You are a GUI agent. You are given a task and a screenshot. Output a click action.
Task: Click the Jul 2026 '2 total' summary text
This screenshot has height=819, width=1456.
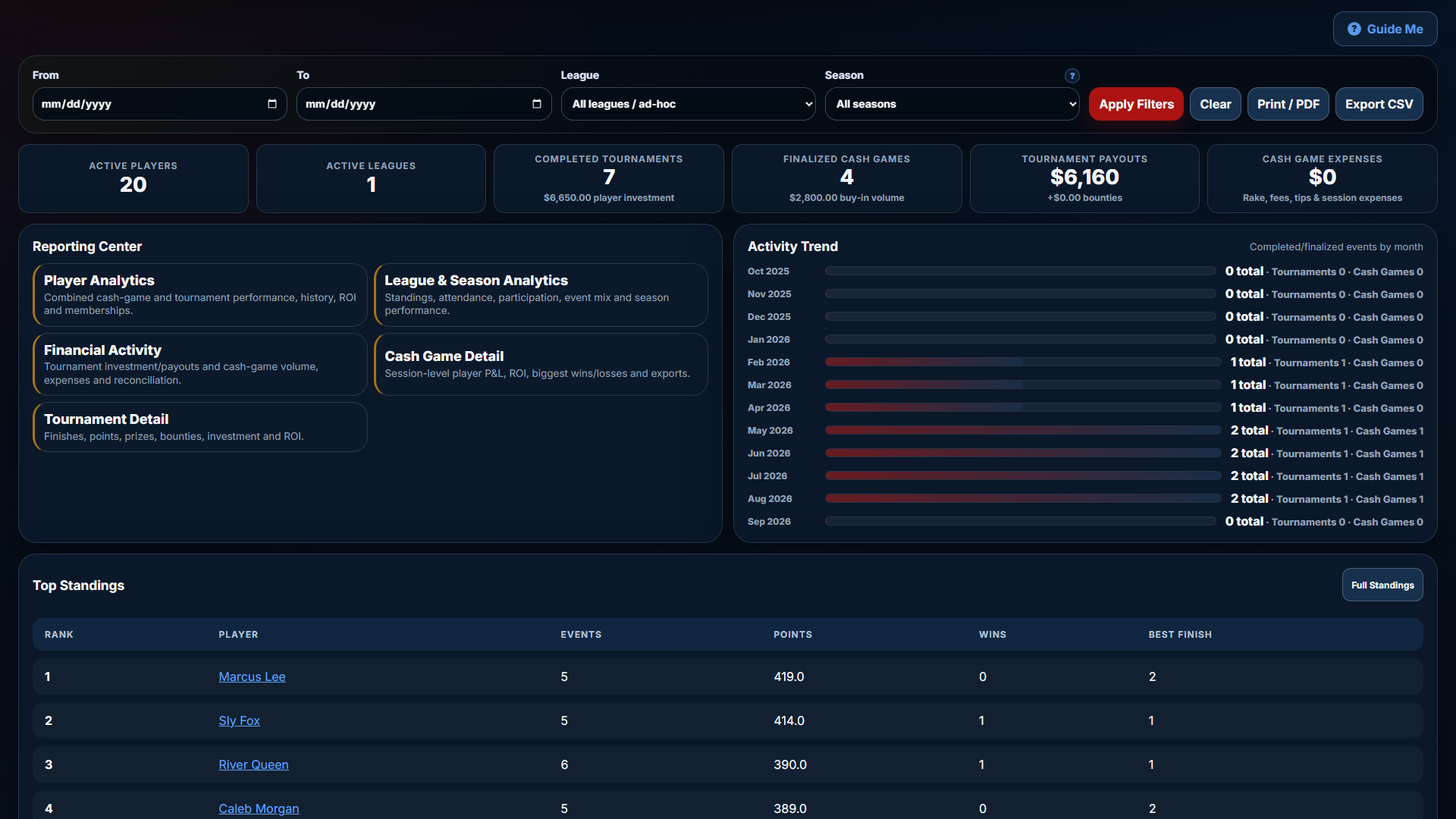pyautogui.click(x=1249, y=475)
